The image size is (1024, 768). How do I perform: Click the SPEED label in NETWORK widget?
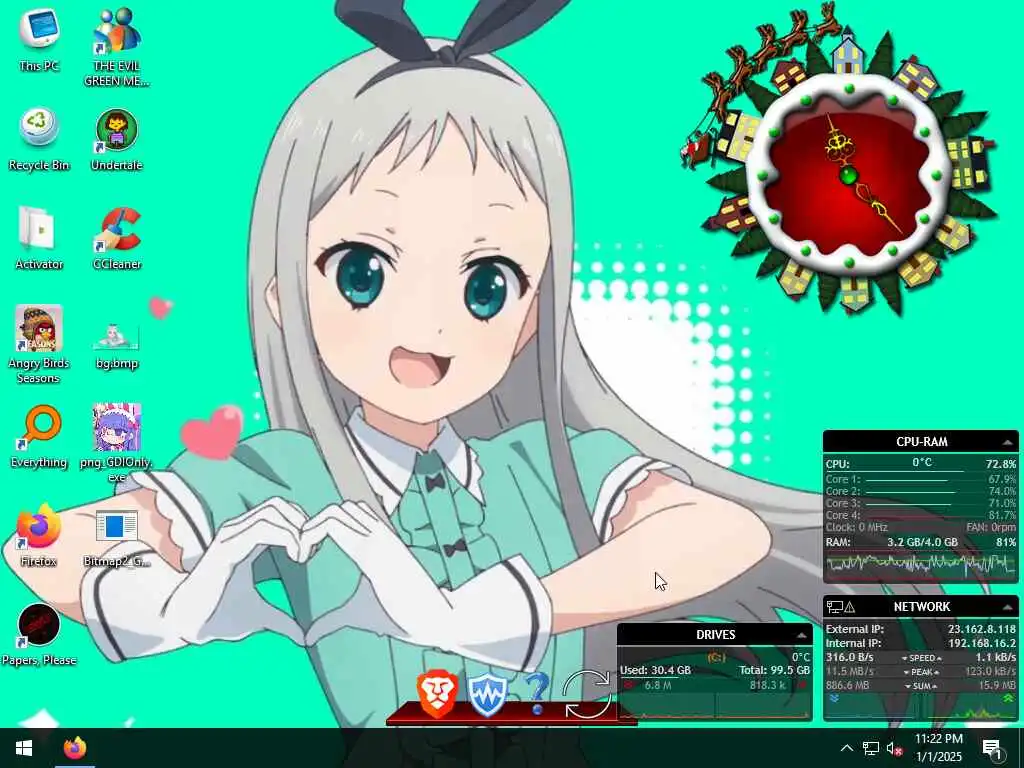pos(921,658)
